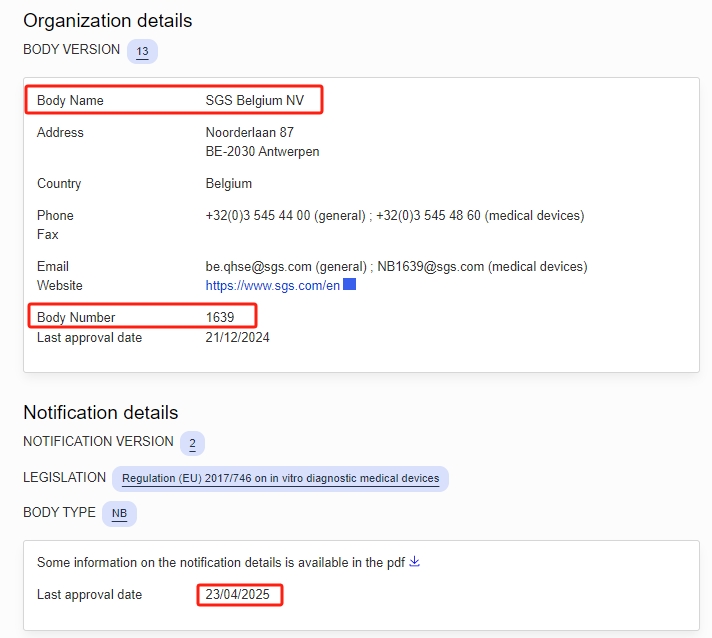Select organization last approval date 21/12/2024
This screenshot has height=638, width=712.
[237, 337]
